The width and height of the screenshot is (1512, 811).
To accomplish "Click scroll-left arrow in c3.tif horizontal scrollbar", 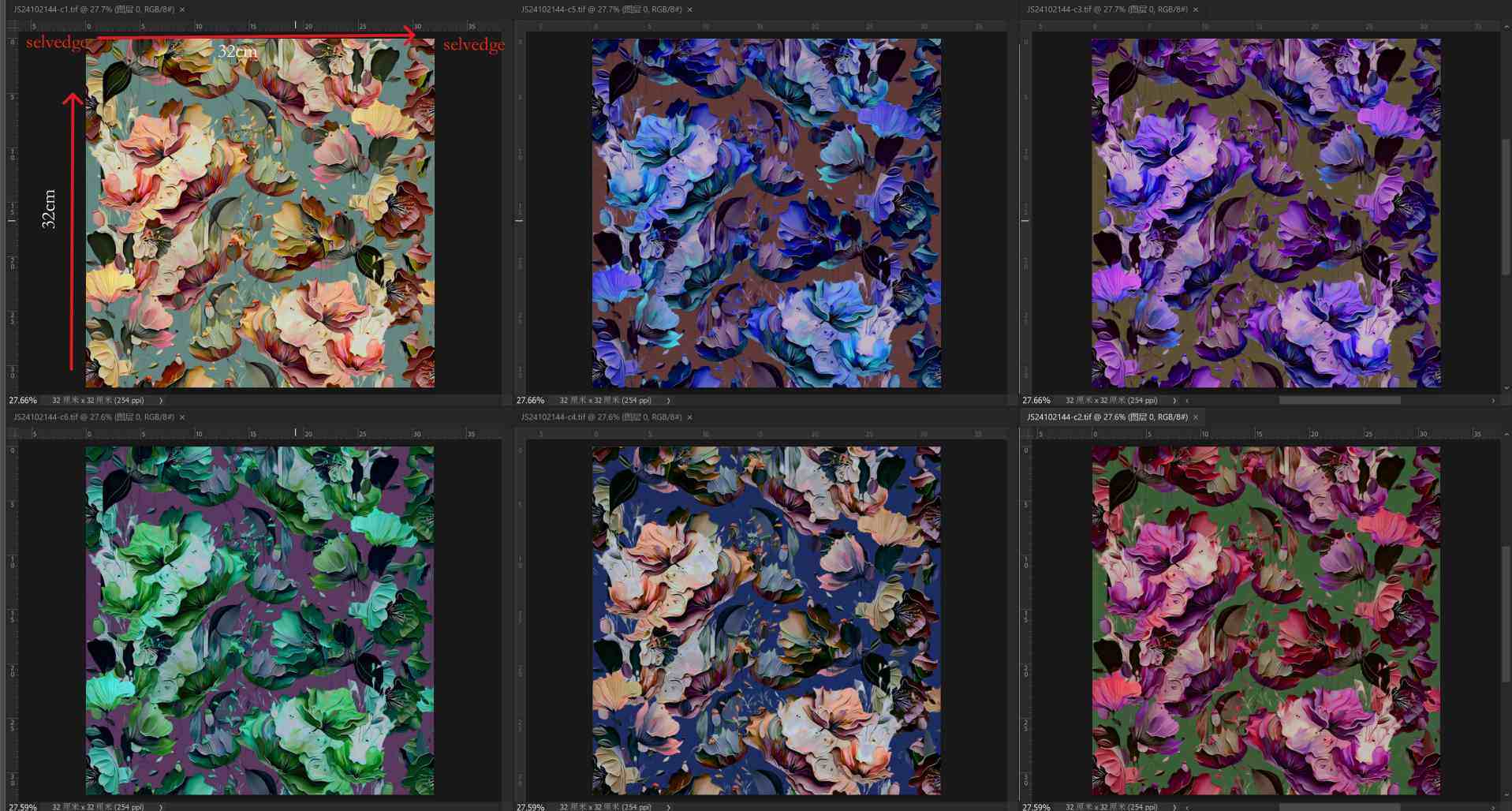I will pos(1186,400).
